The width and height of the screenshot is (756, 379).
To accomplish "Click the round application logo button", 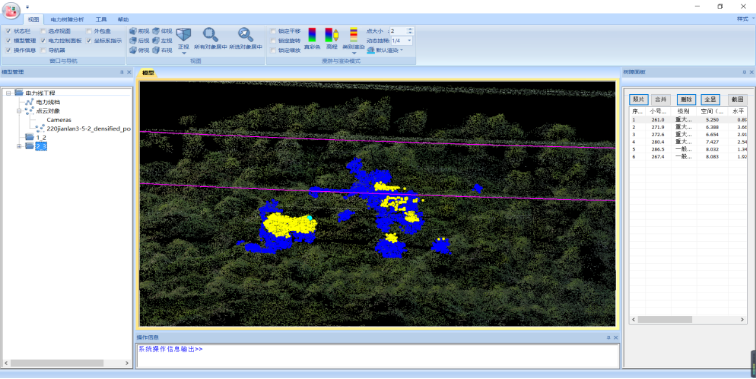I will click(x=11, y=11).
